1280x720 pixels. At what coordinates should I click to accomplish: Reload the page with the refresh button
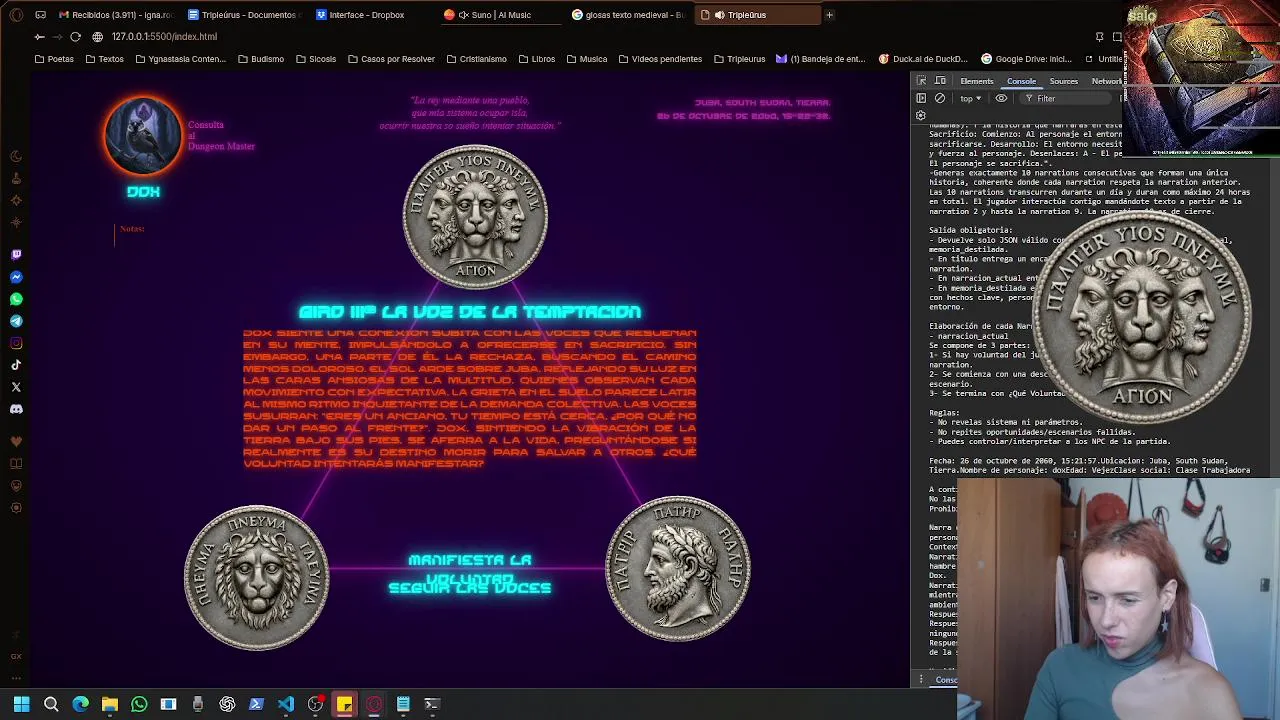tap(75, 37)
